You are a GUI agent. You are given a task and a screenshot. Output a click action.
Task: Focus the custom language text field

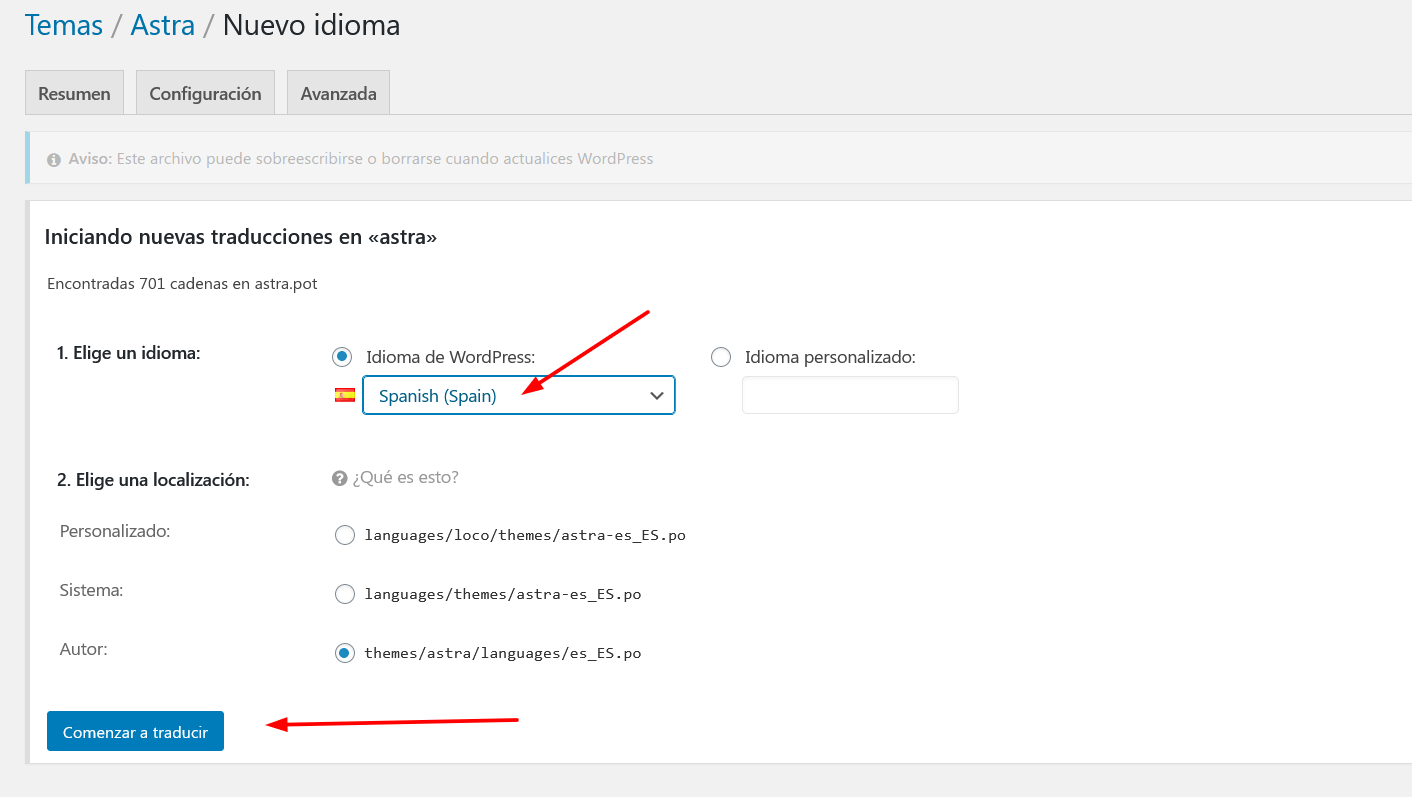click(x=850, y=395)
